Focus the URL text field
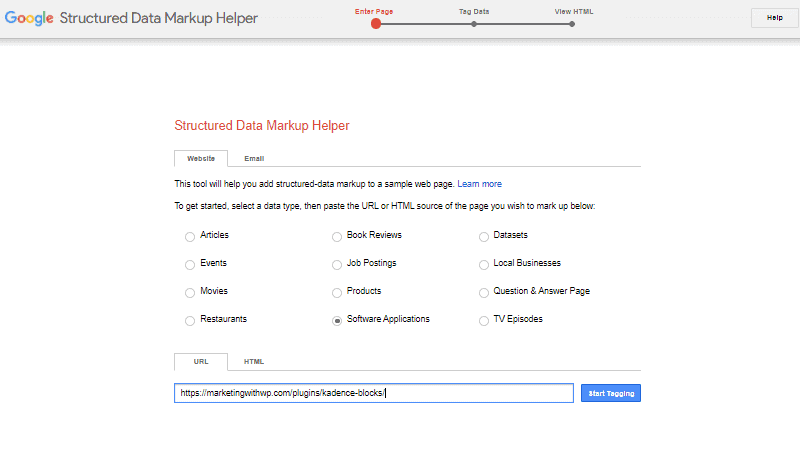This screenshot has width=800, height=451. [374, 393]
